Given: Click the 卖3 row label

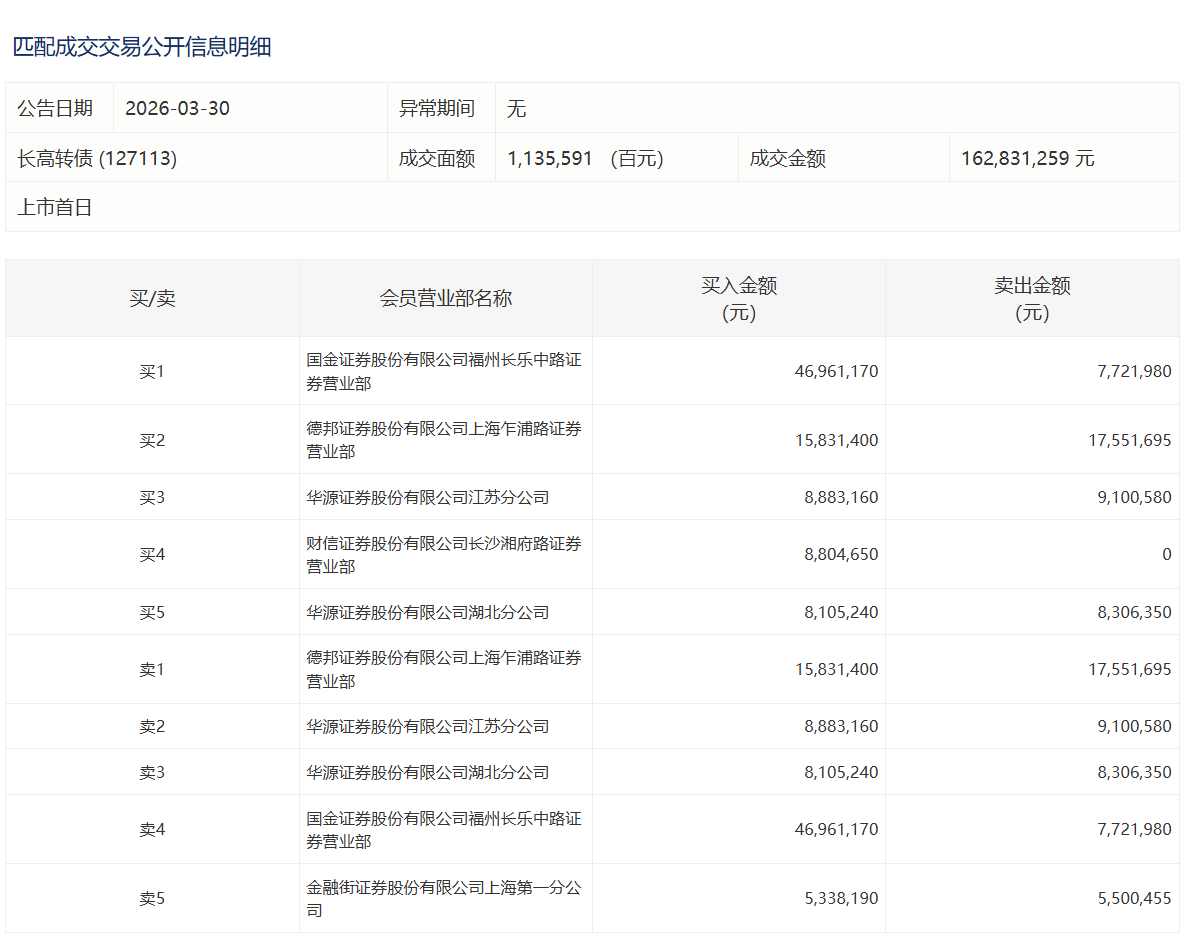Looking at the screenshot, I should tap(152, 772).
